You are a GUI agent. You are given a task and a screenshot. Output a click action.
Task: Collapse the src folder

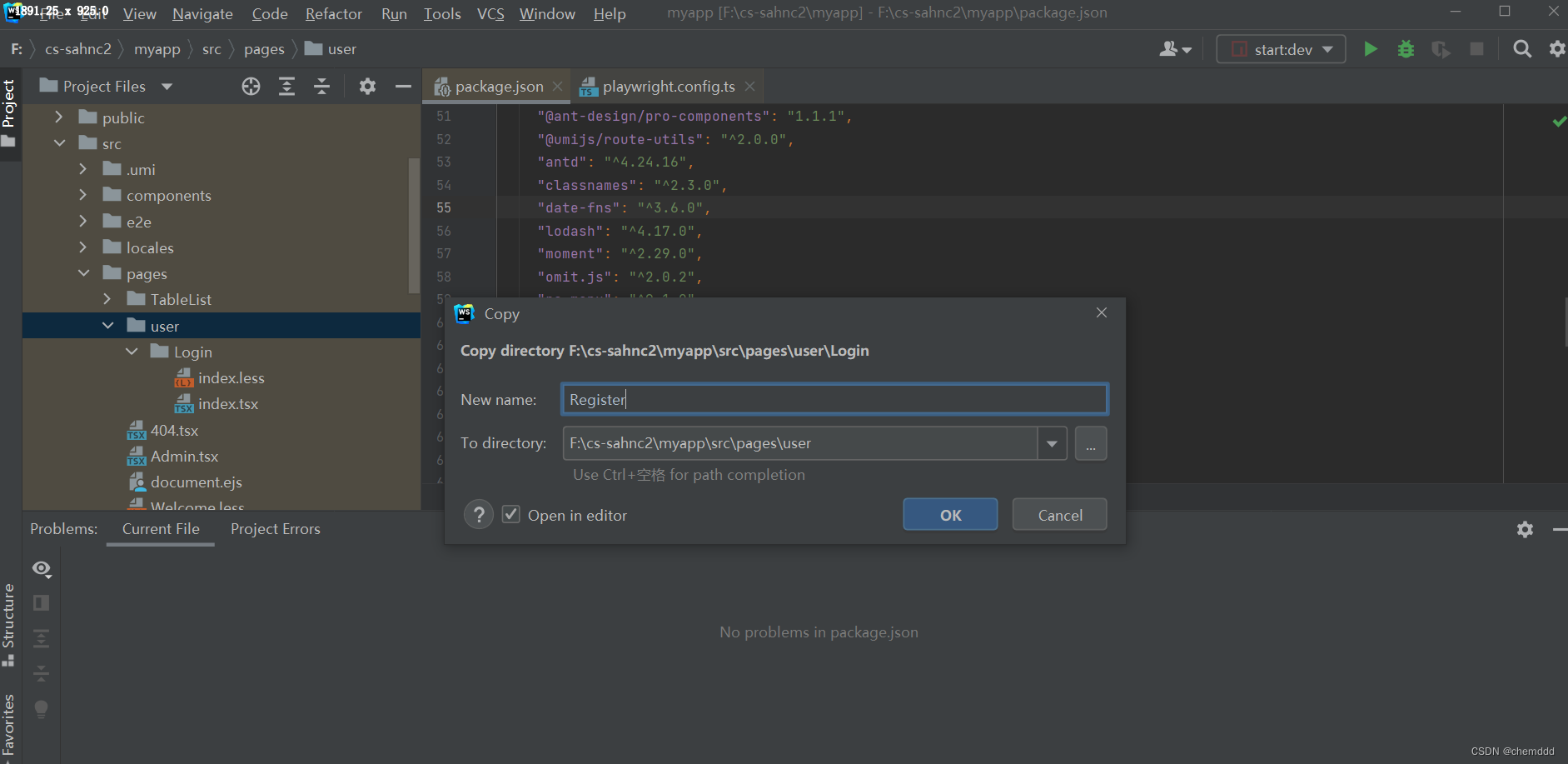point(59,143)
